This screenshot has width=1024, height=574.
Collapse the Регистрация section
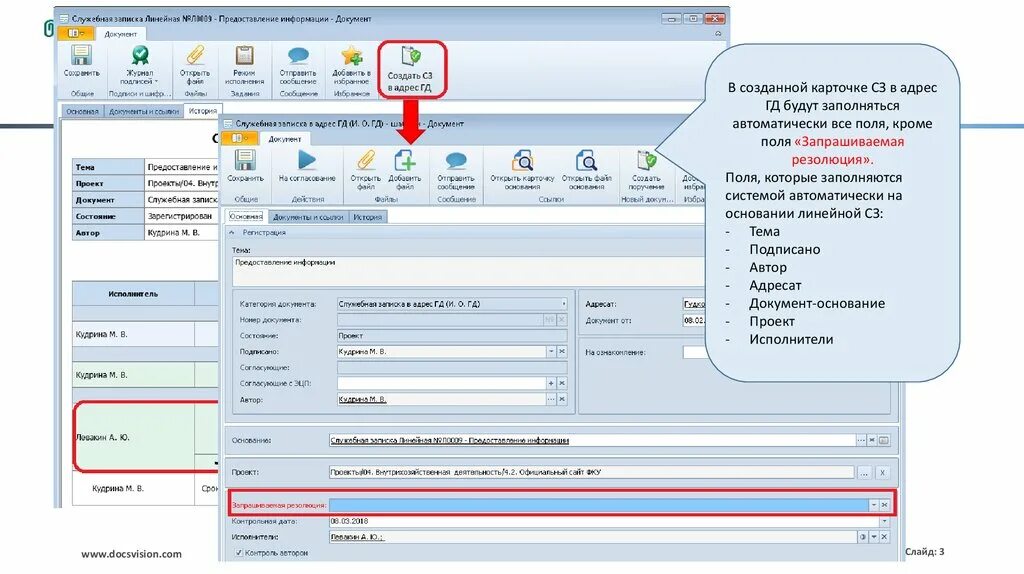pos(232,232)
